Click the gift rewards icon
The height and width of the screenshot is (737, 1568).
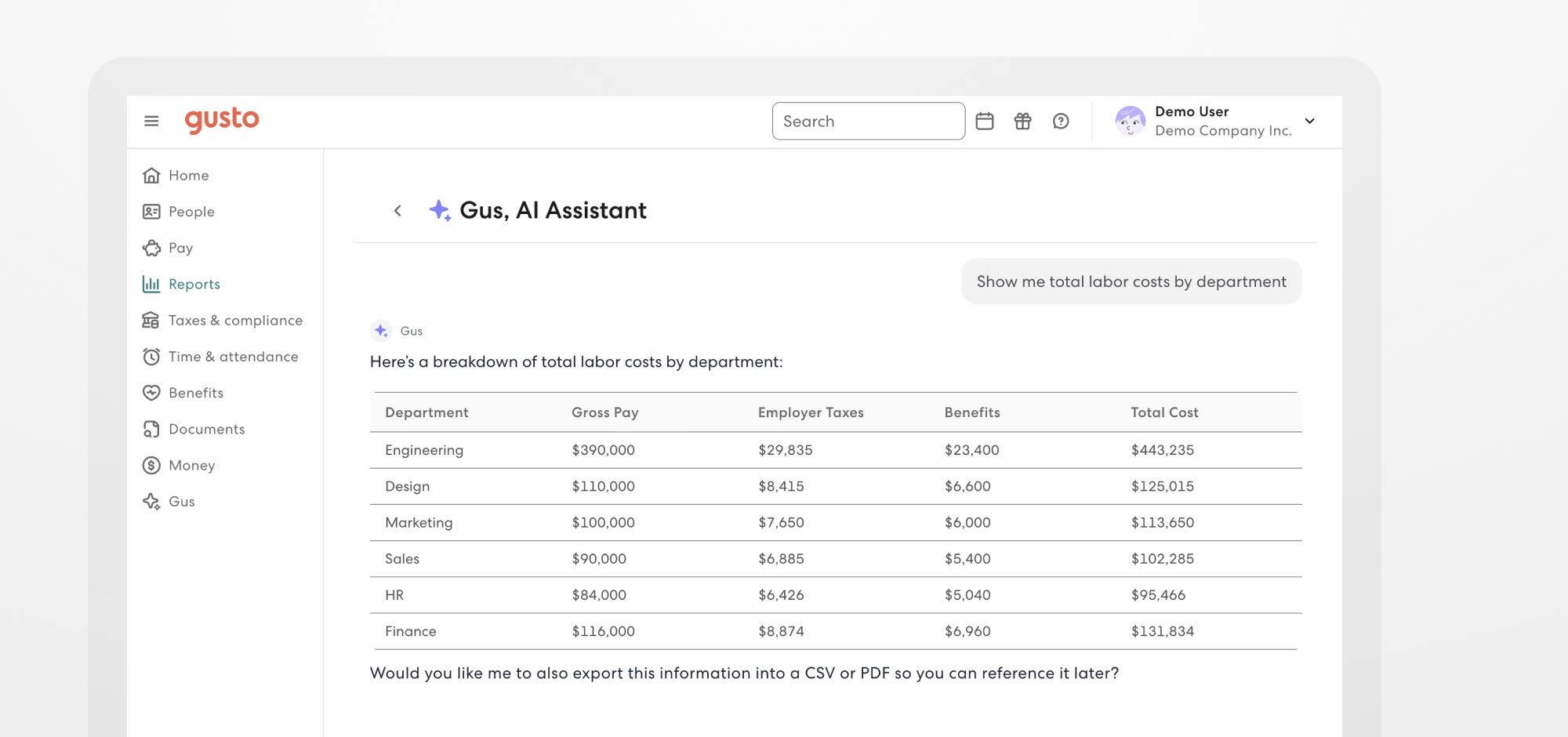coord(1022,121)
